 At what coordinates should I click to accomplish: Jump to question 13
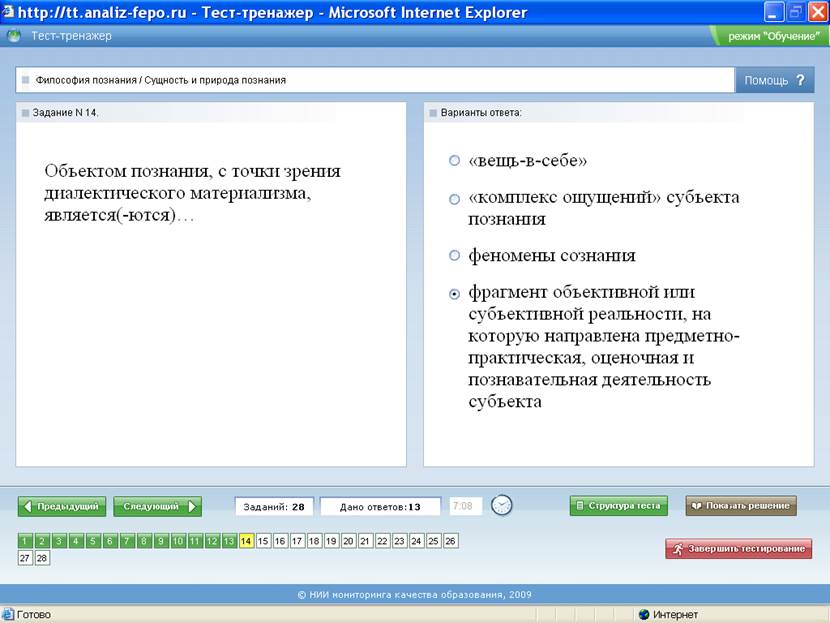point(229,541)
